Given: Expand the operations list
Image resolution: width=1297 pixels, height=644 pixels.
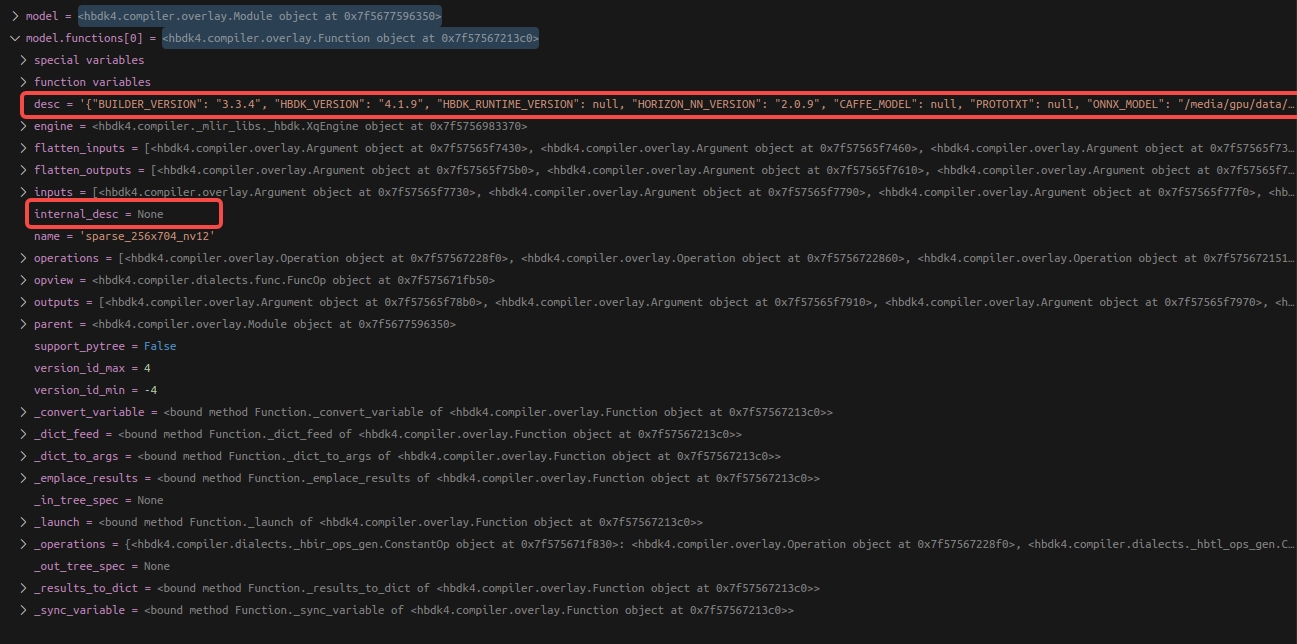Looking at the screenshot, I should coord(24,259).
